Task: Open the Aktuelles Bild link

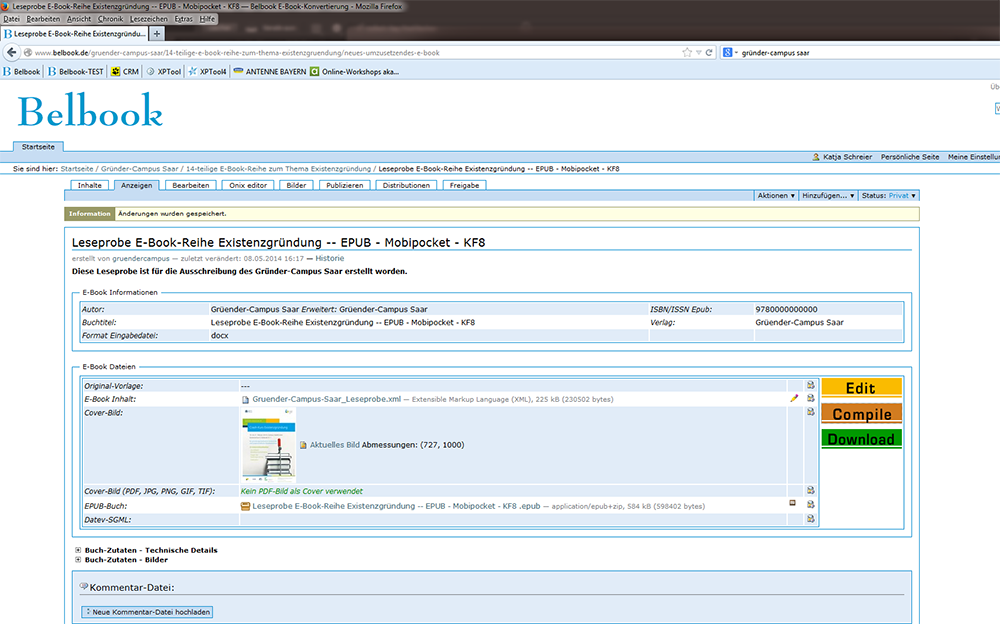Action: click(x=335, y=445)
